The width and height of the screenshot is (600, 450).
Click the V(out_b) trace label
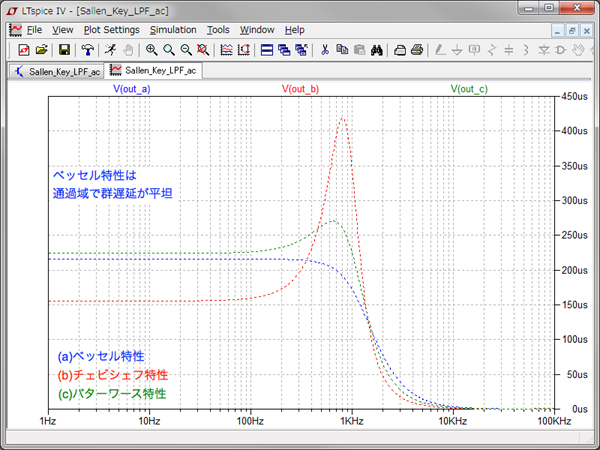click(301, 89)
